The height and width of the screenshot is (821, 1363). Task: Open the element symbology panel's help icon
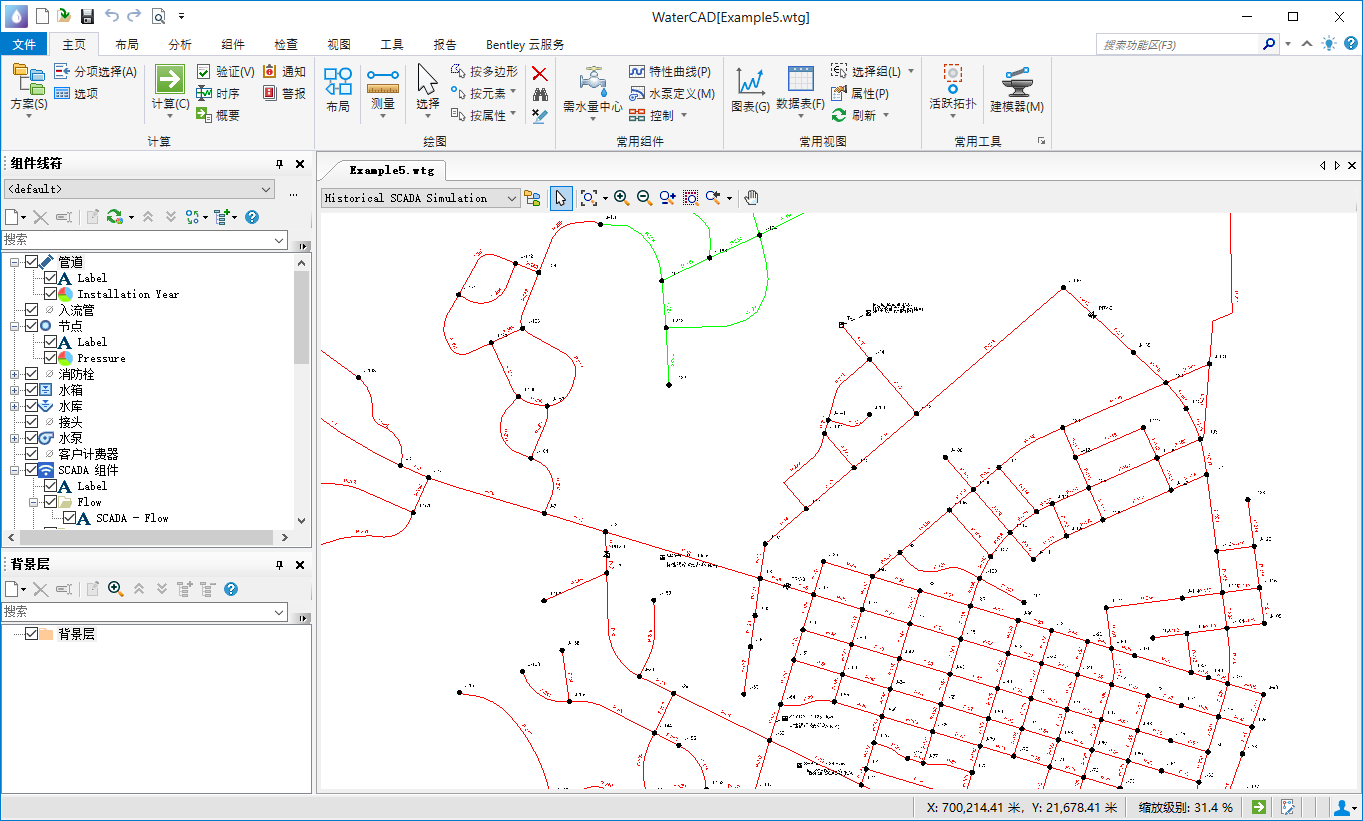tap(252, 217)
